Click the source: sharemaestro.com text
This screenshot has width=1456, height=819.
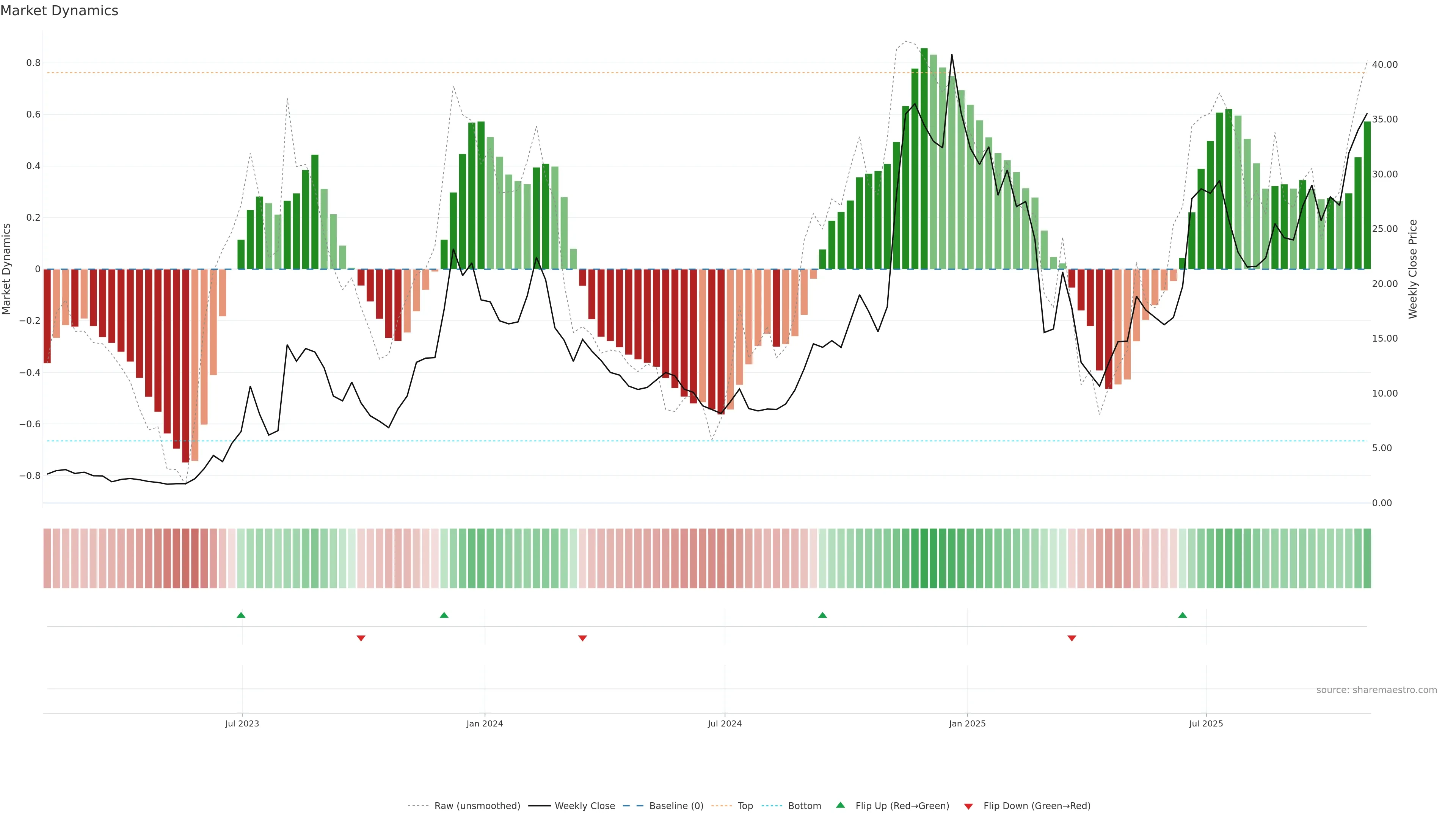[1376, 690]
